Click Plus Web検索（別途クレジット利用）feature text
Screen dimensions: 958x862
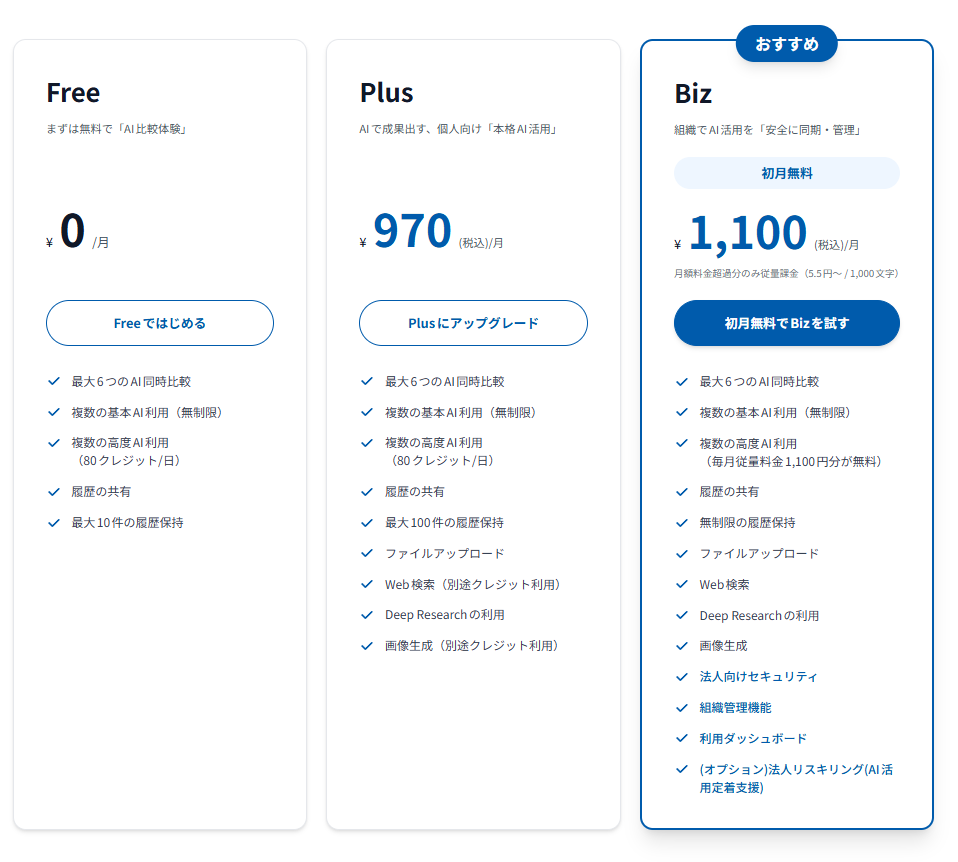point(473,584)
